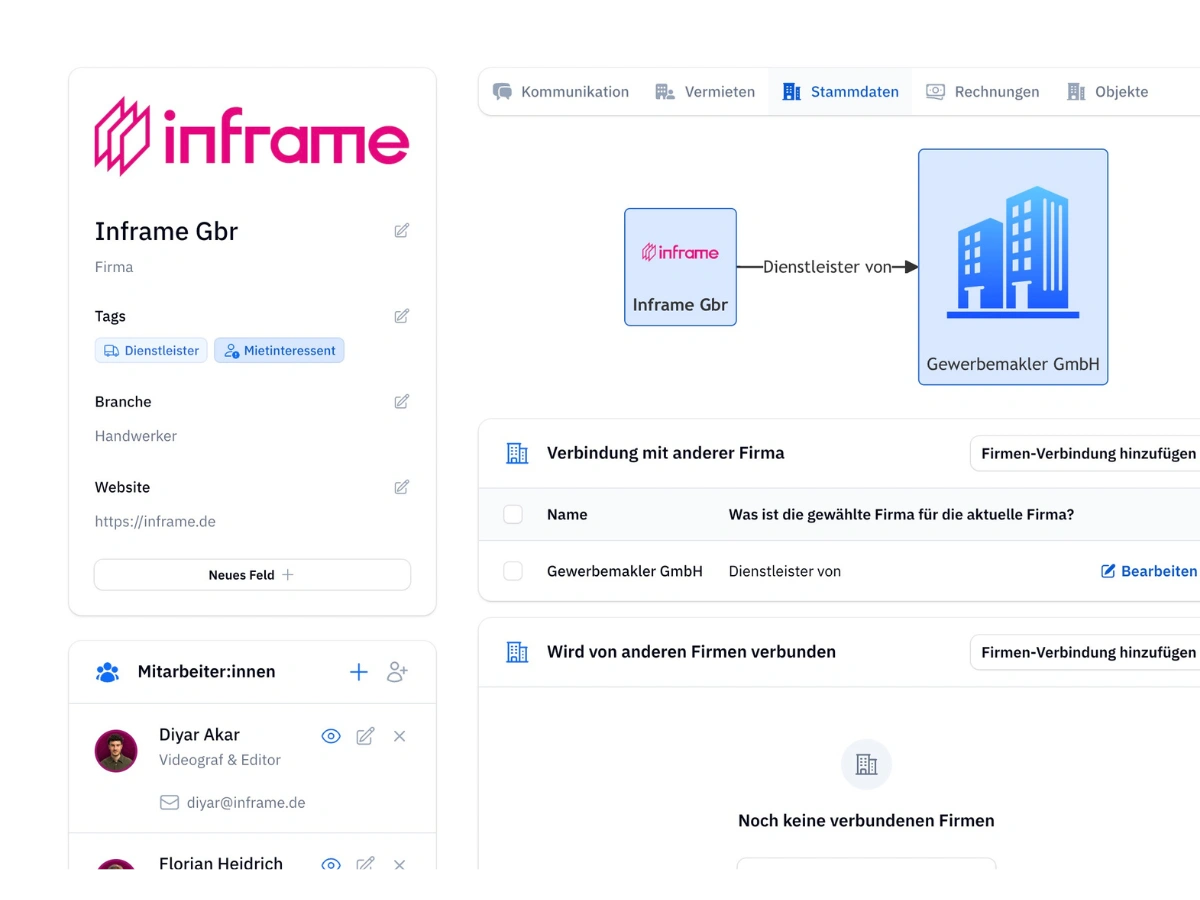
Task: Click the 'Was ist die gewählte Firma' column header
Action: [x=901, y=515]
